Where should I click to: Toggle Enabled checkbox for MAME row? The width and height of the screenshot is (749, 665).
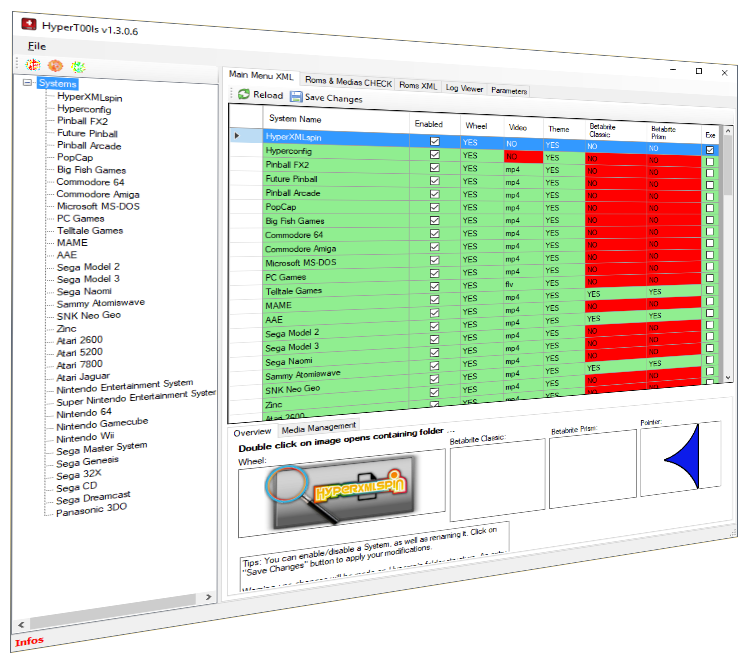click(x=434, y=300)
